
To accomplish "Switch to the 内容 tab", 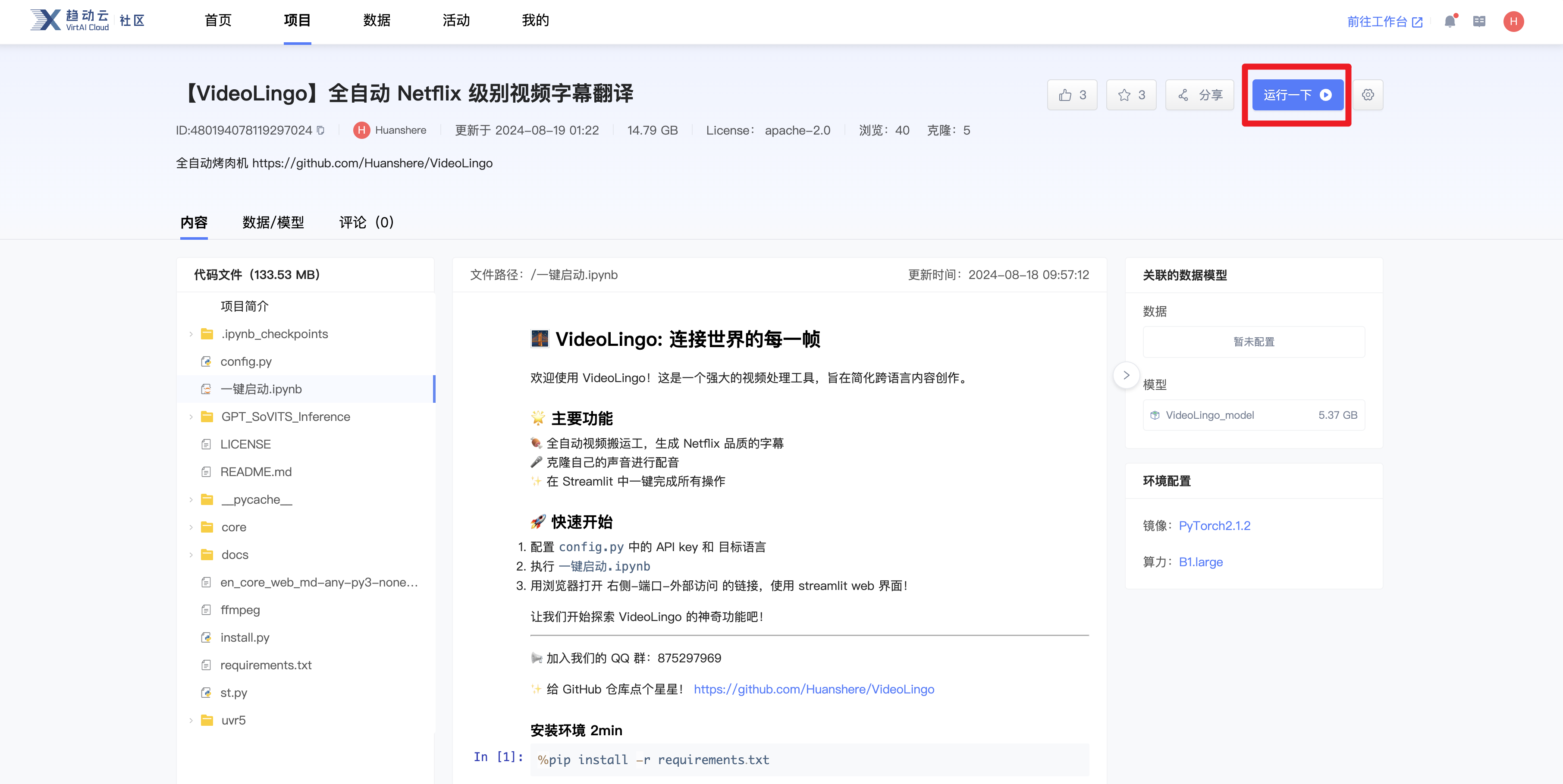I will (x=194, y=223).
